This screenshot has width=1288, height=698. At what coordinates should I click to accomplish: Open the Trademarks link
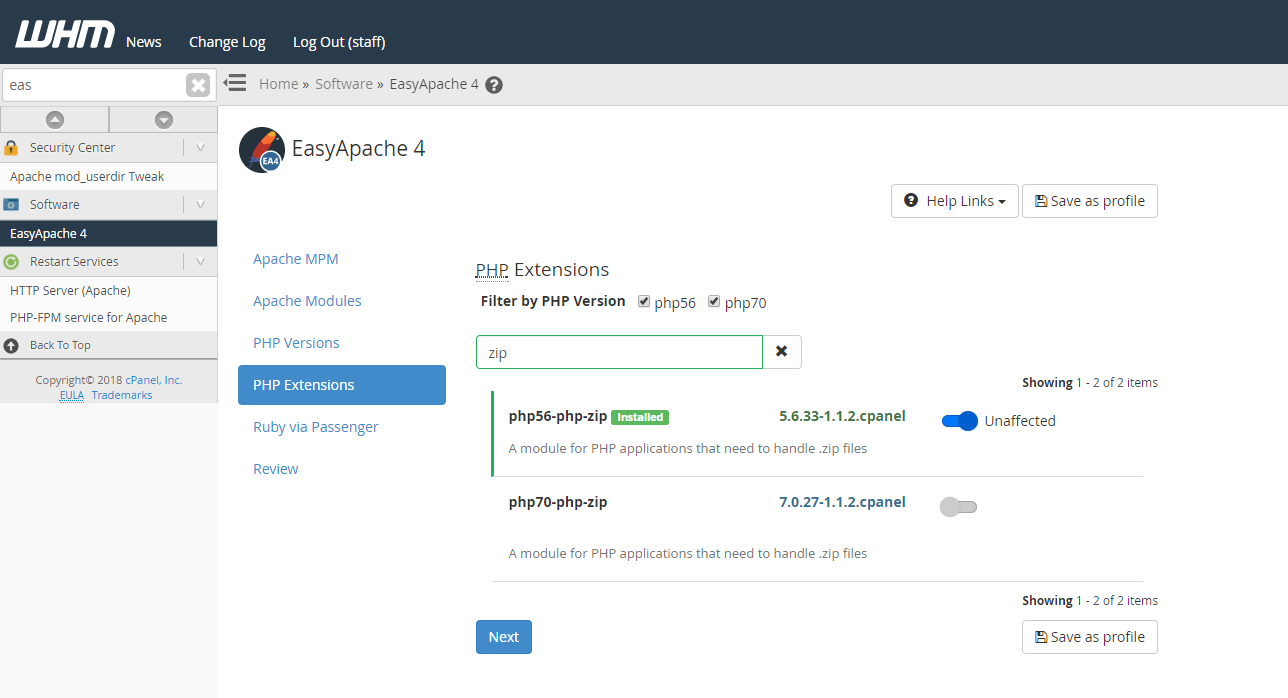122,395
